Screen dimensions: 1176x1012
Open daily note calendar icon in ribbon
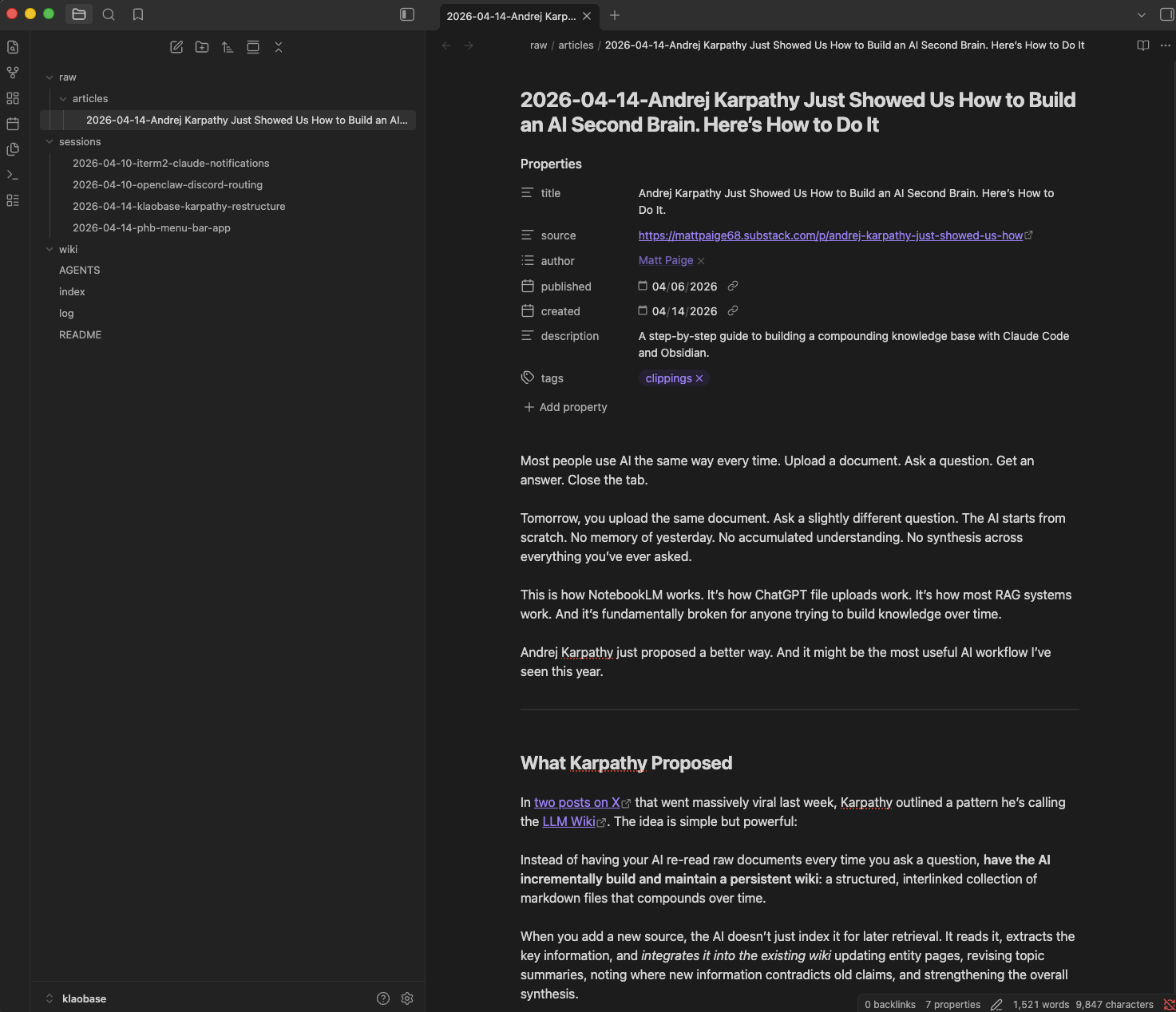pos(13,124)
